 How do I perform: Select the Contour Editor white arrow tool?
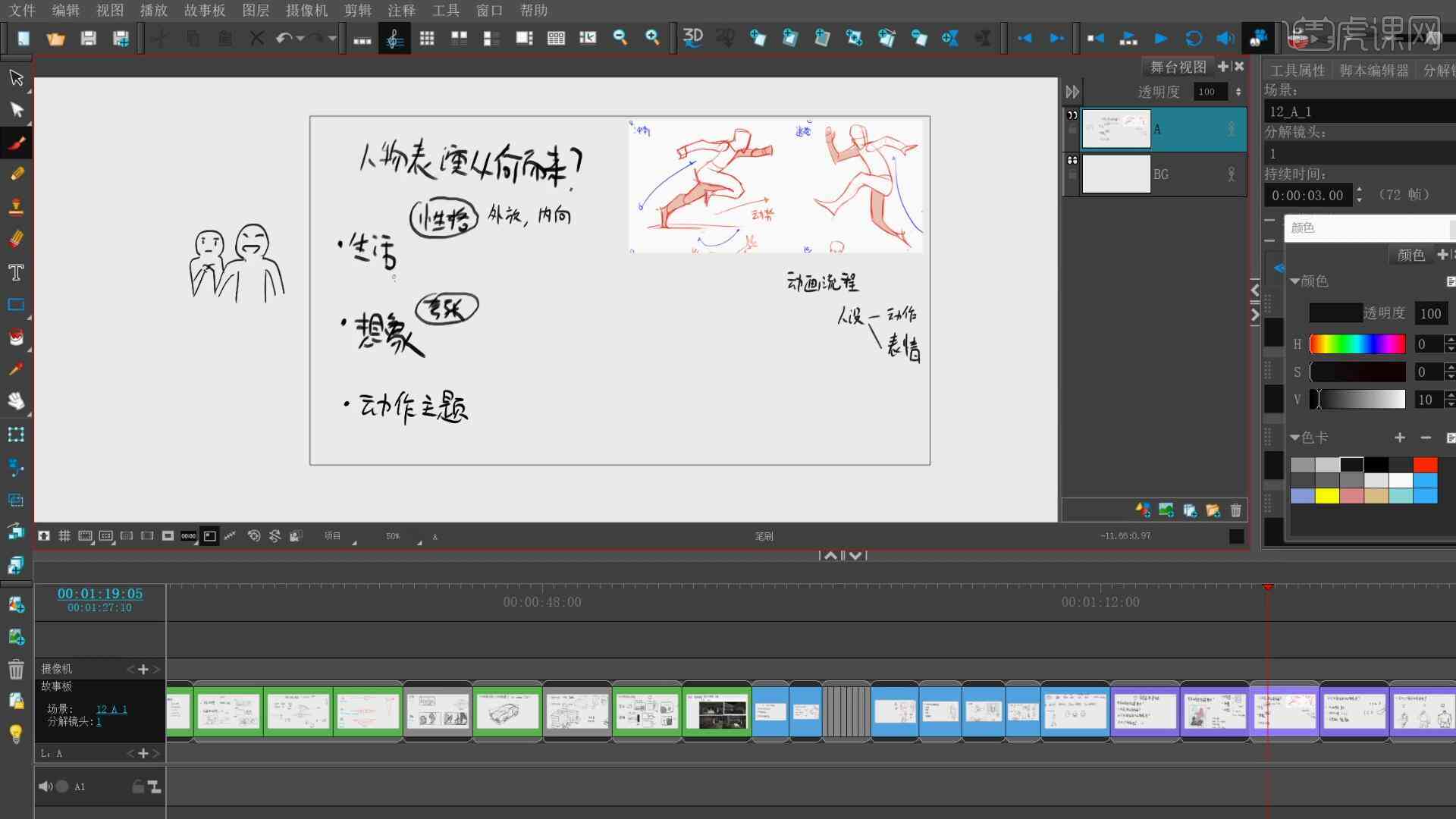point(16,110)
